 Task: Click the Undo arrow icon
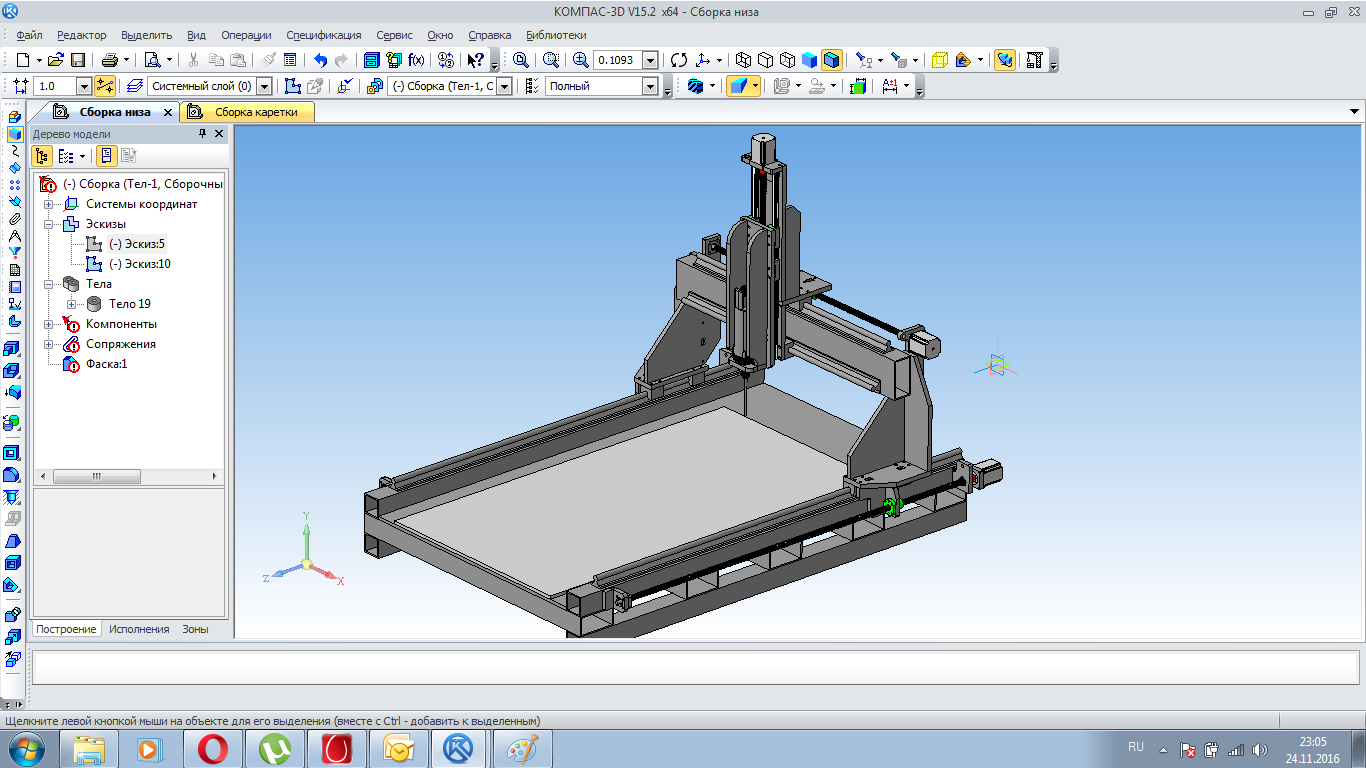(320, 60)
